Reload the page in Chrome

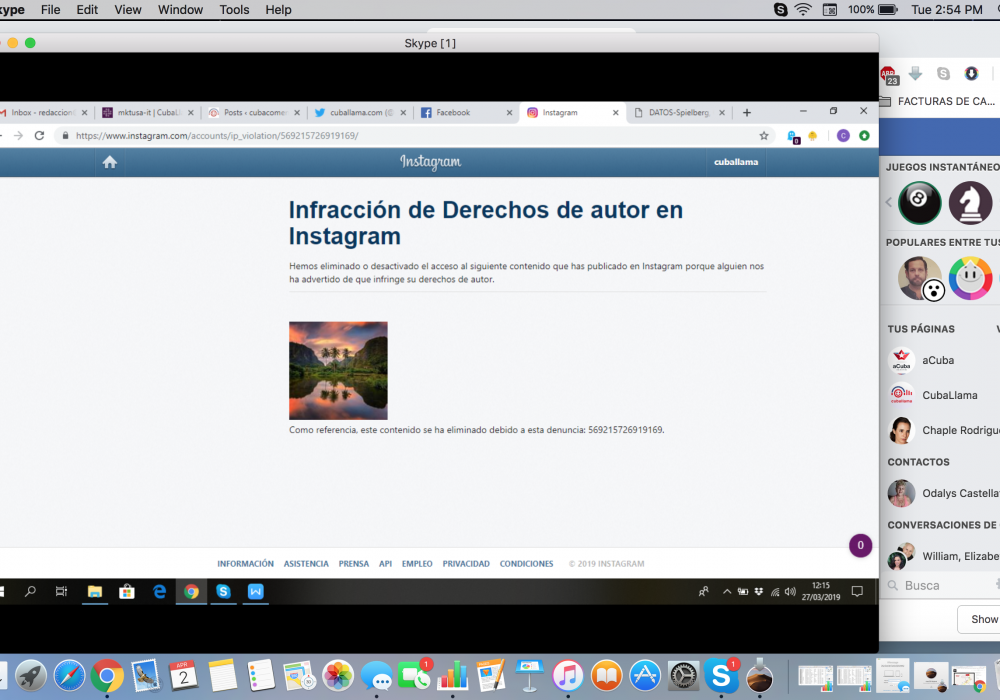(39, 136)
